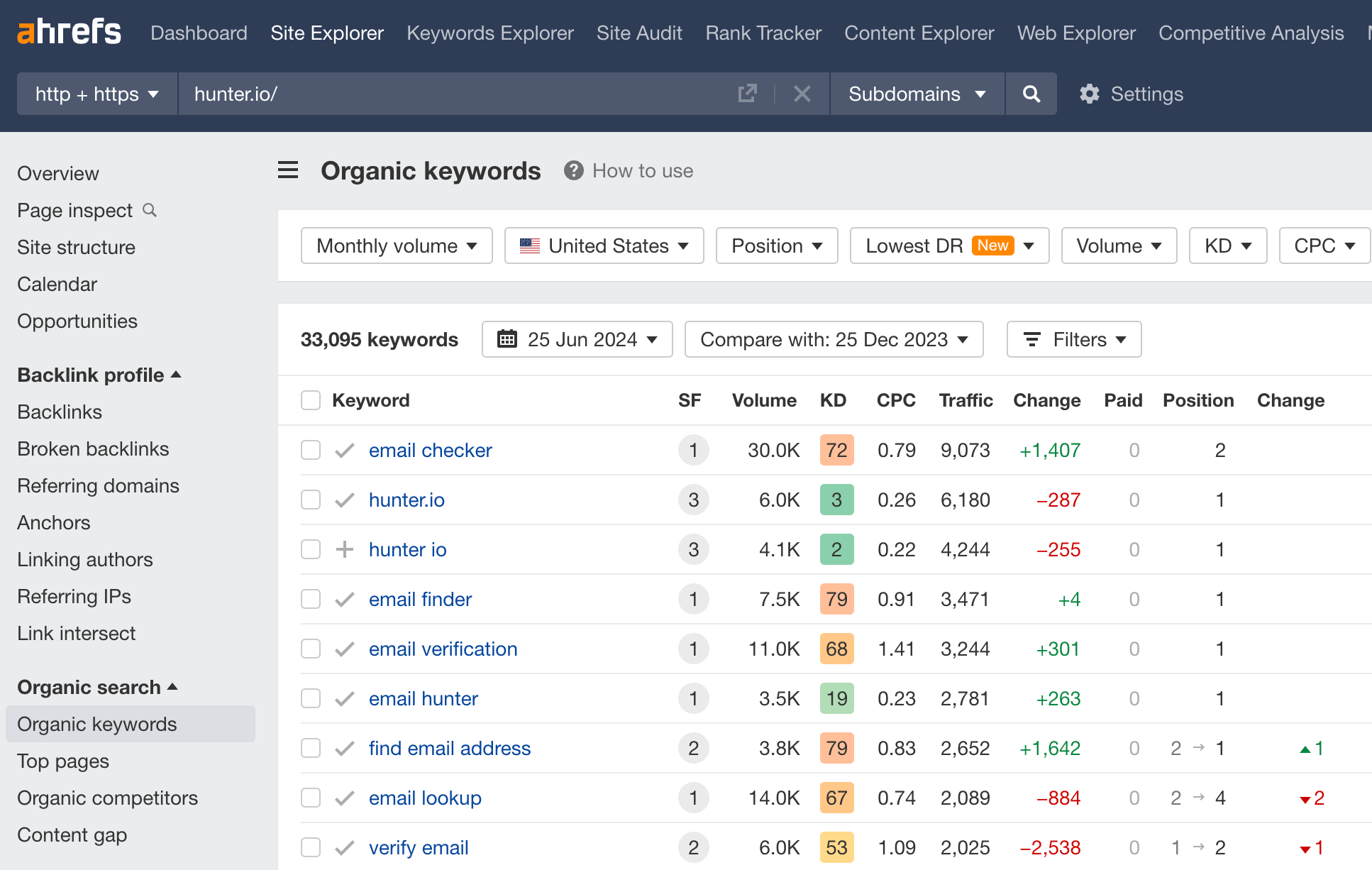Open the Filters button
Screen dimensions: 1372x870
[x=1074, y=339]
